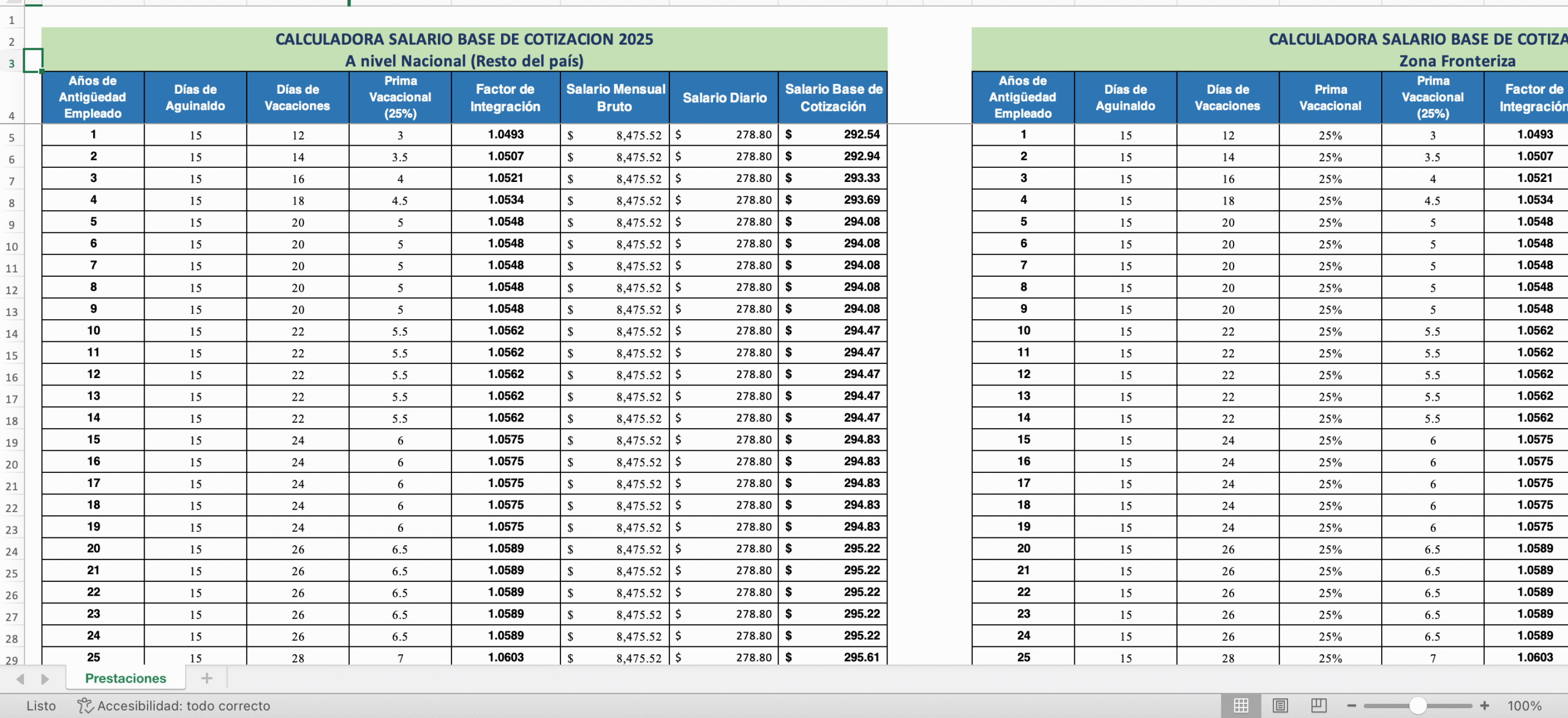The width and height of the screenshot is (1568, 718).
Task: Open the Accesibilidad status check
Action: pyautogui.click(x=174, y=706)
